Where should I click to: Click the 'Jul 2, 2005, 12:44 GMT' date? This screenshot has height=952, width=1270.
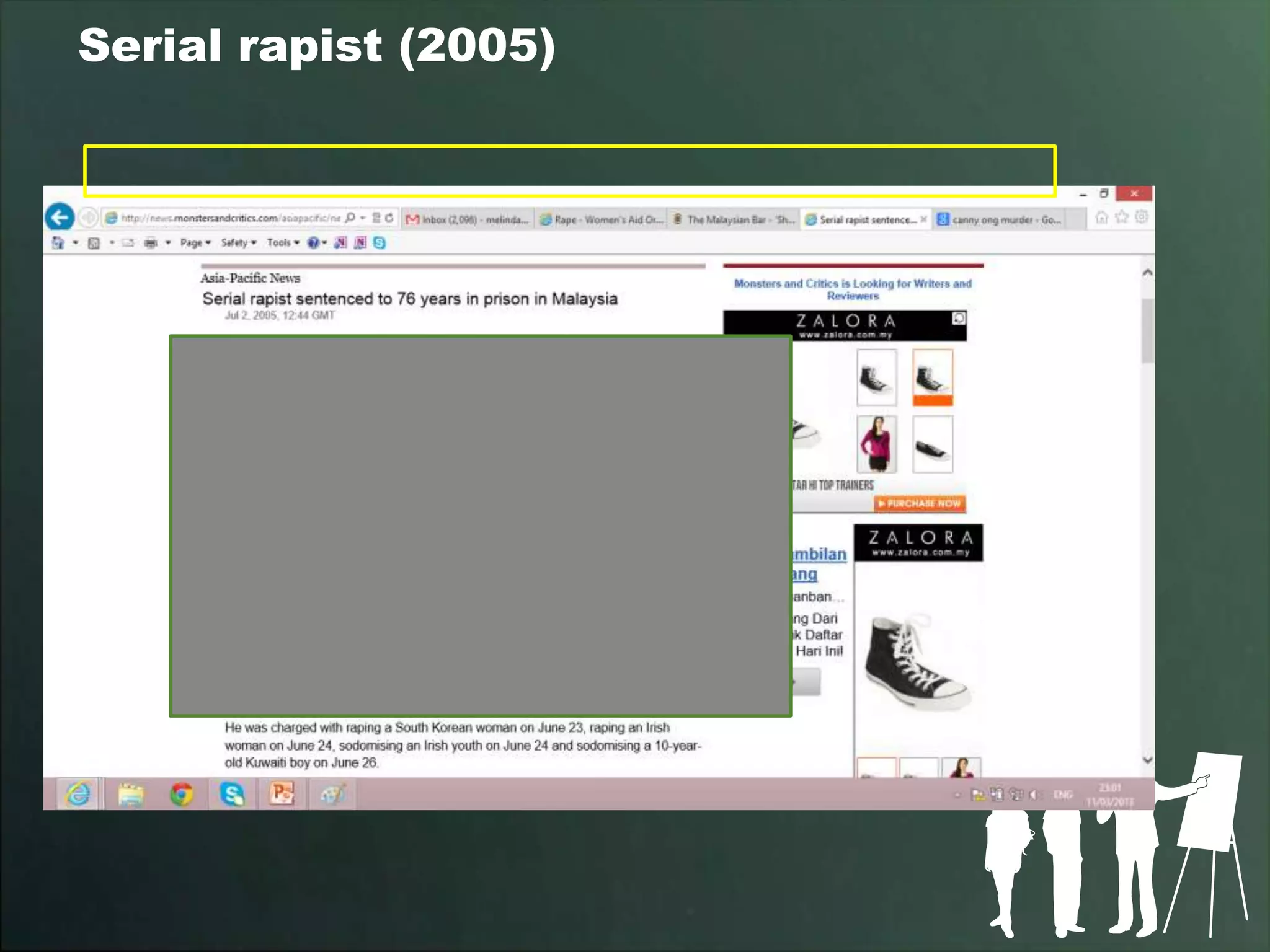[280, 315]
